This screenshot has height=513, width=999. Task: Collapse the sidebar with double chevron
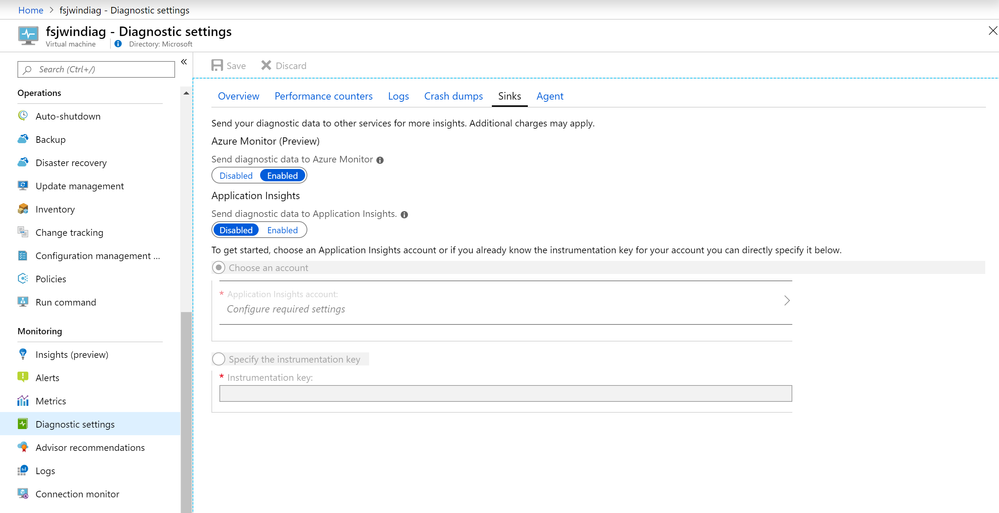tap(183, 62)
